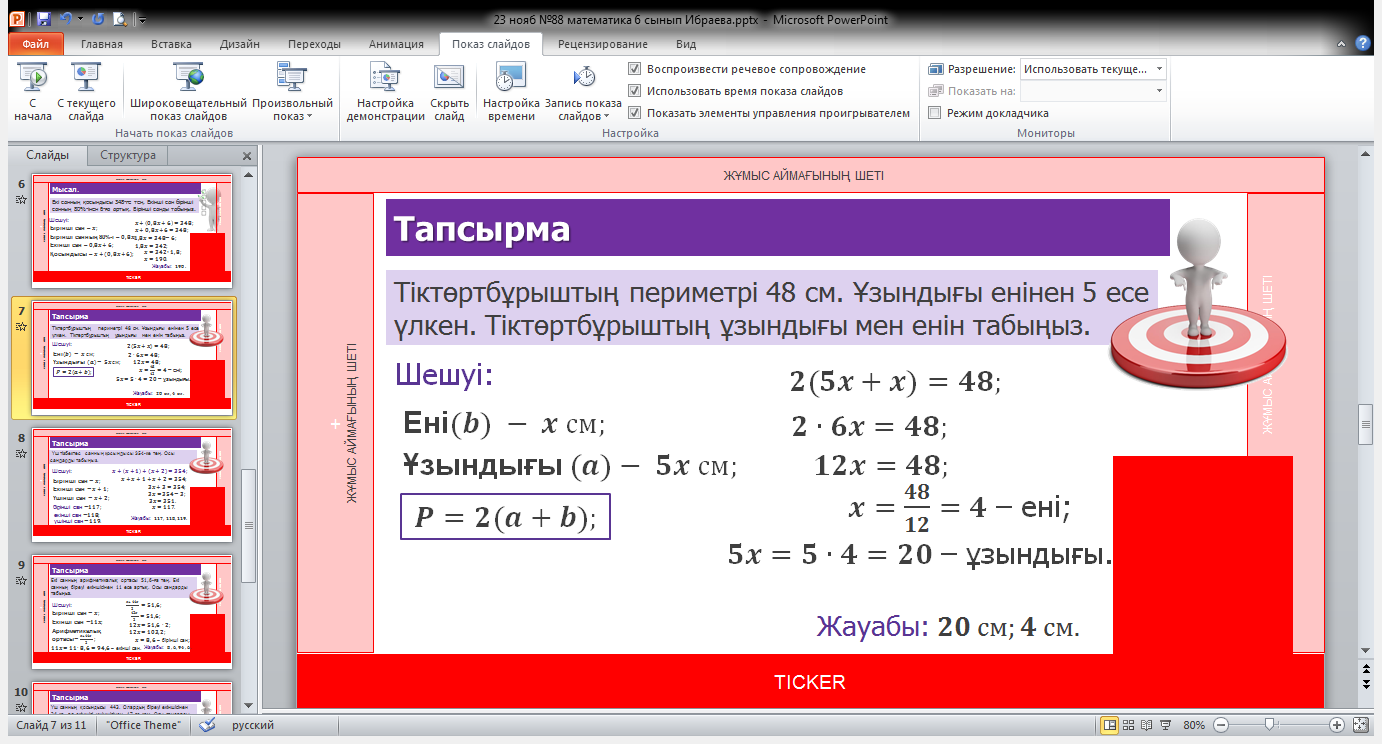Image resolution: width=1382 pixels, height=744 pixels.
Task: Rehearse timings (Настройка времени)
Action: pyautogui.click(x=511, y=91)
